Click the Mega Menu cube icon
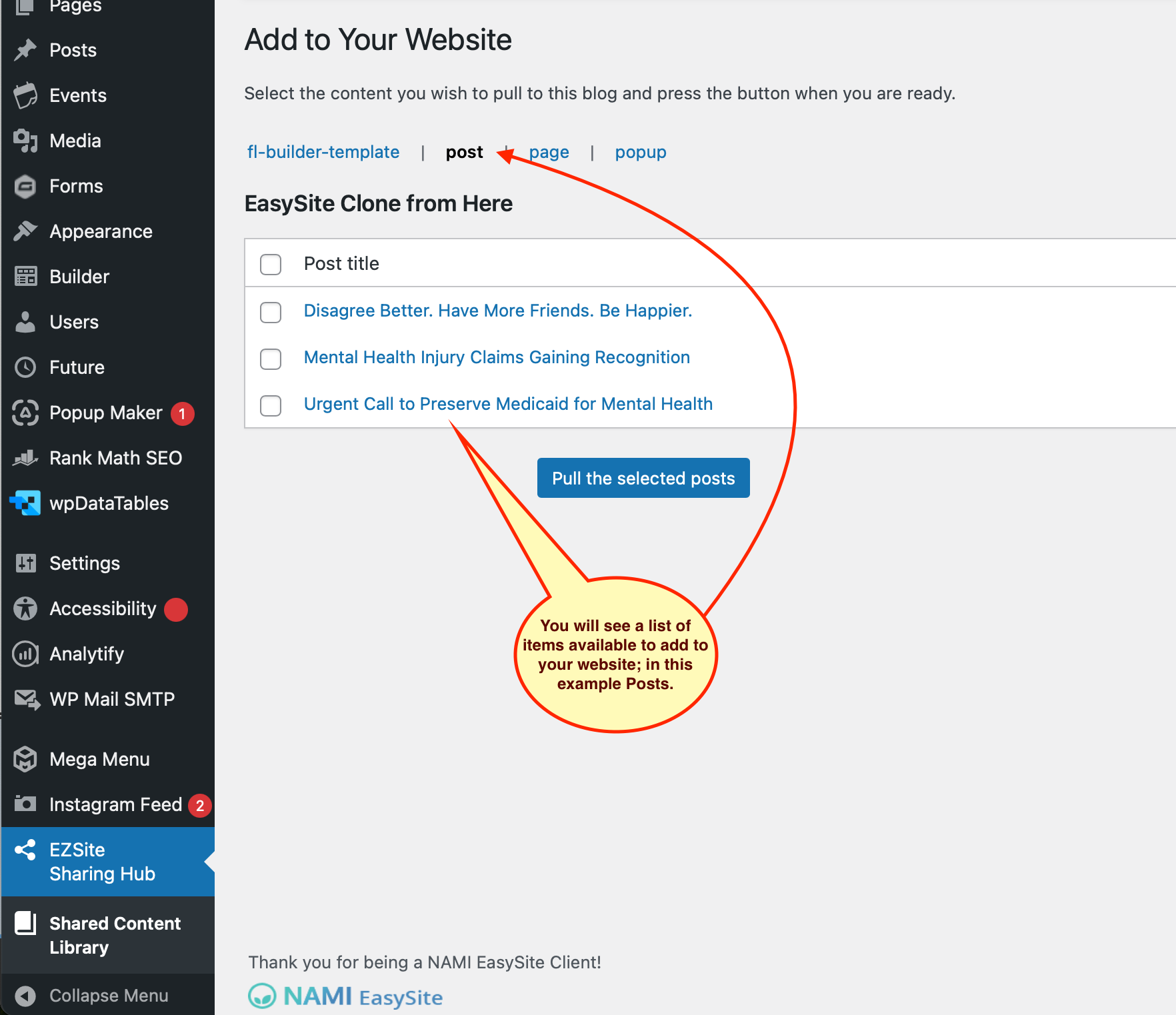Viewport: 1176px width, 1015px height. (x=25, y=759)
